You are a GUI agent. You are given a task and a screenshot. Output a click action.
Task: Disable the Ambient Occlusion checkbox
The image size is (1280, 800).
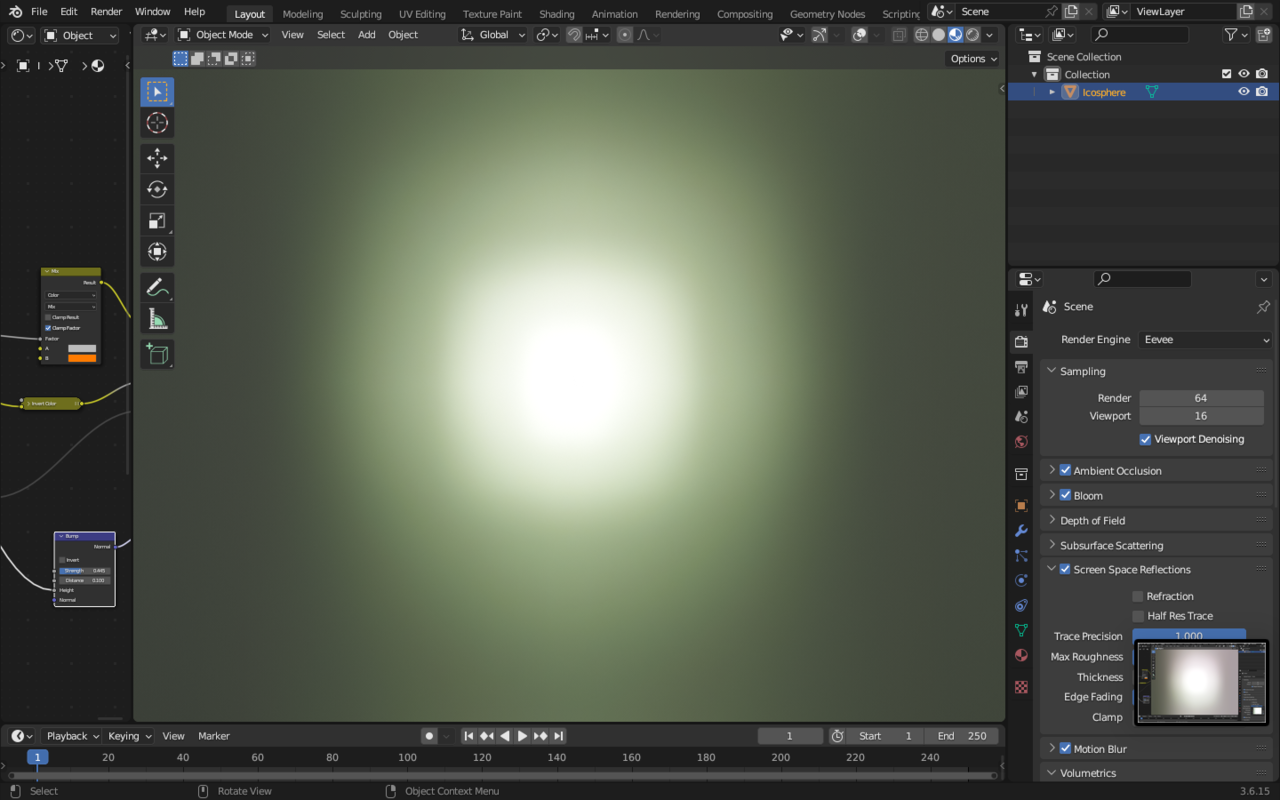click(1065, 470)
